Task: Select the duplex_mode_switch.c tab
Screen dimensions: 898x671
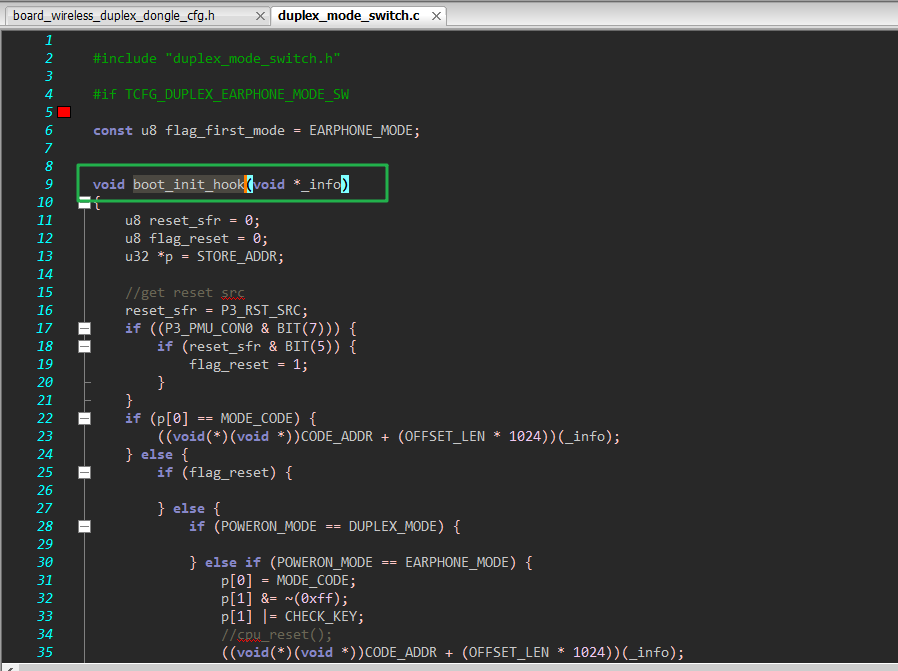Action: coord(348,15)
